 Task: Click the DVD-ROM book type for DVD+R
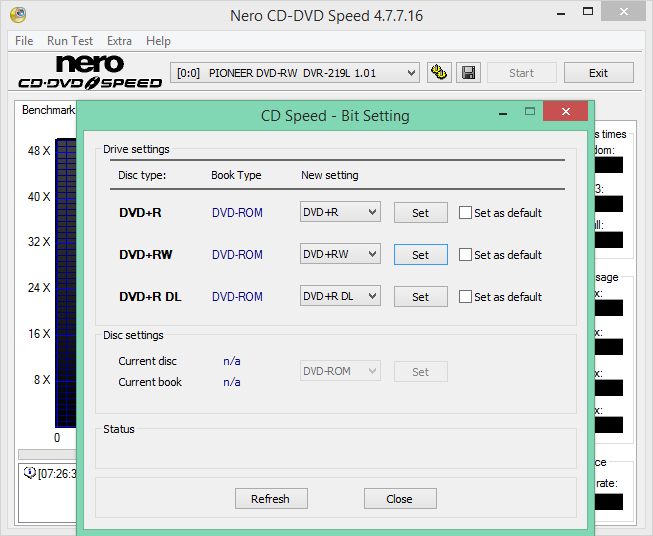tap(237, 213)
